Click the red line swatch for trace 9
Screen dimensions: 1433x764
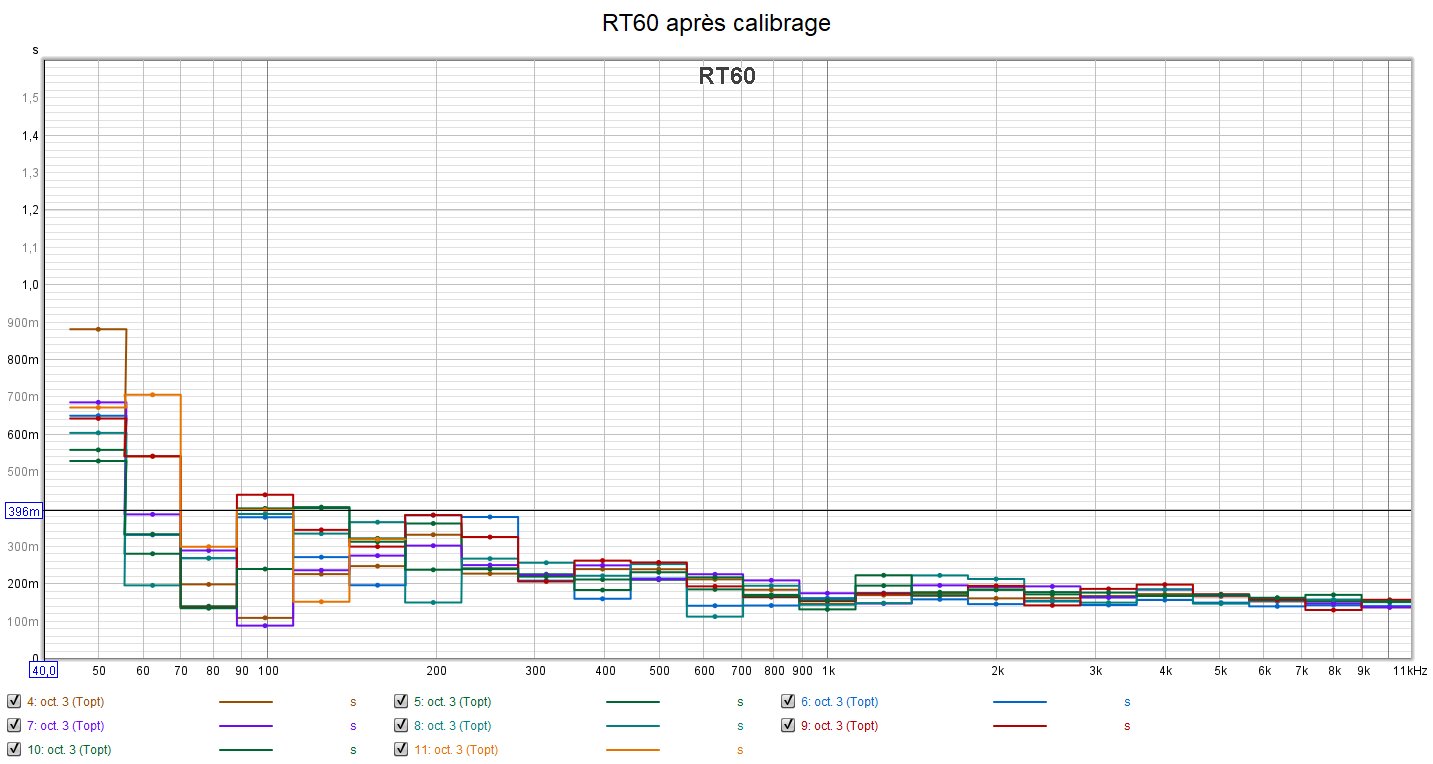(x=1019, y=726)
